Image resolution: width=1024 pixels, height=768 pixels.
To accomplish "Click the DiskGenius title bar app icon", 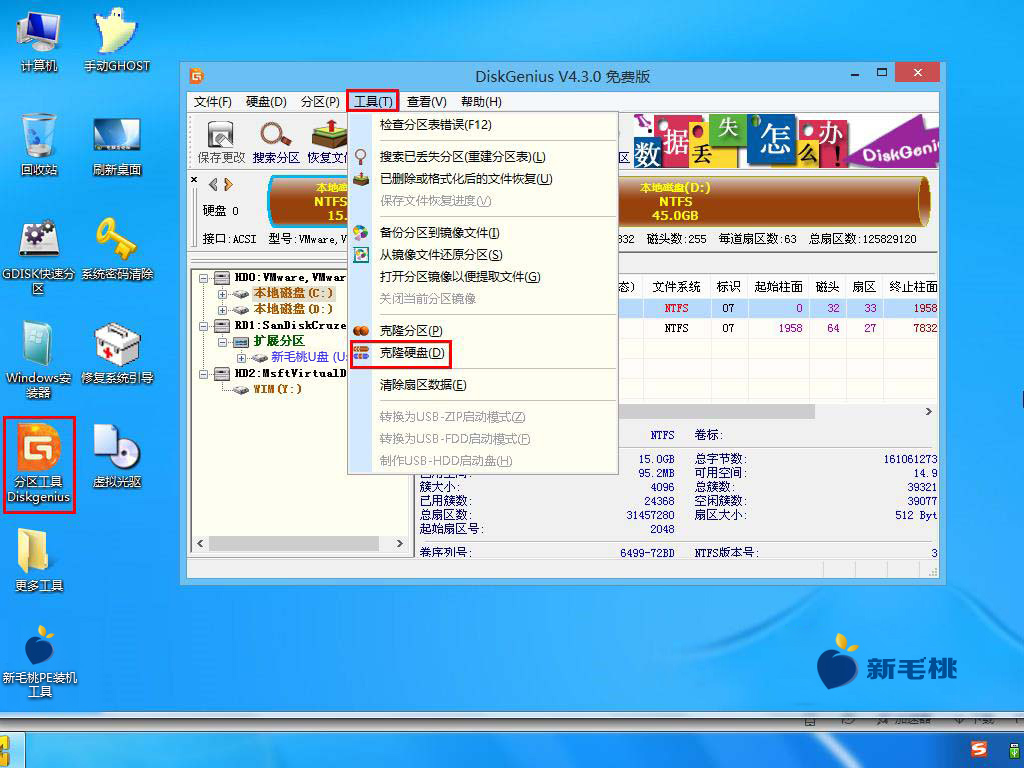I will tap(197, 76).
